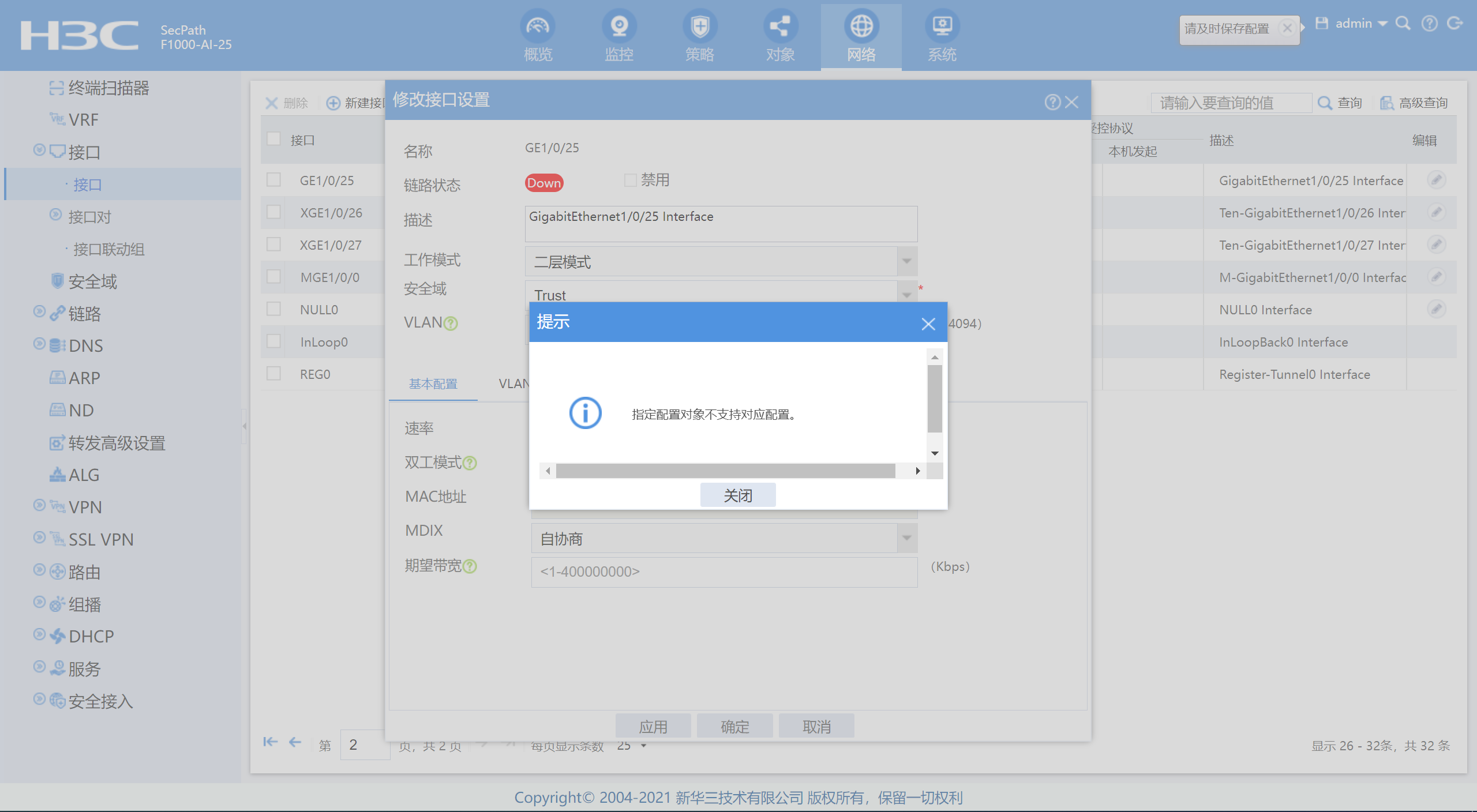
Task: Click the edit pencil for GigabitEthernet1/0/25
Action: [x=1436, y=180]
